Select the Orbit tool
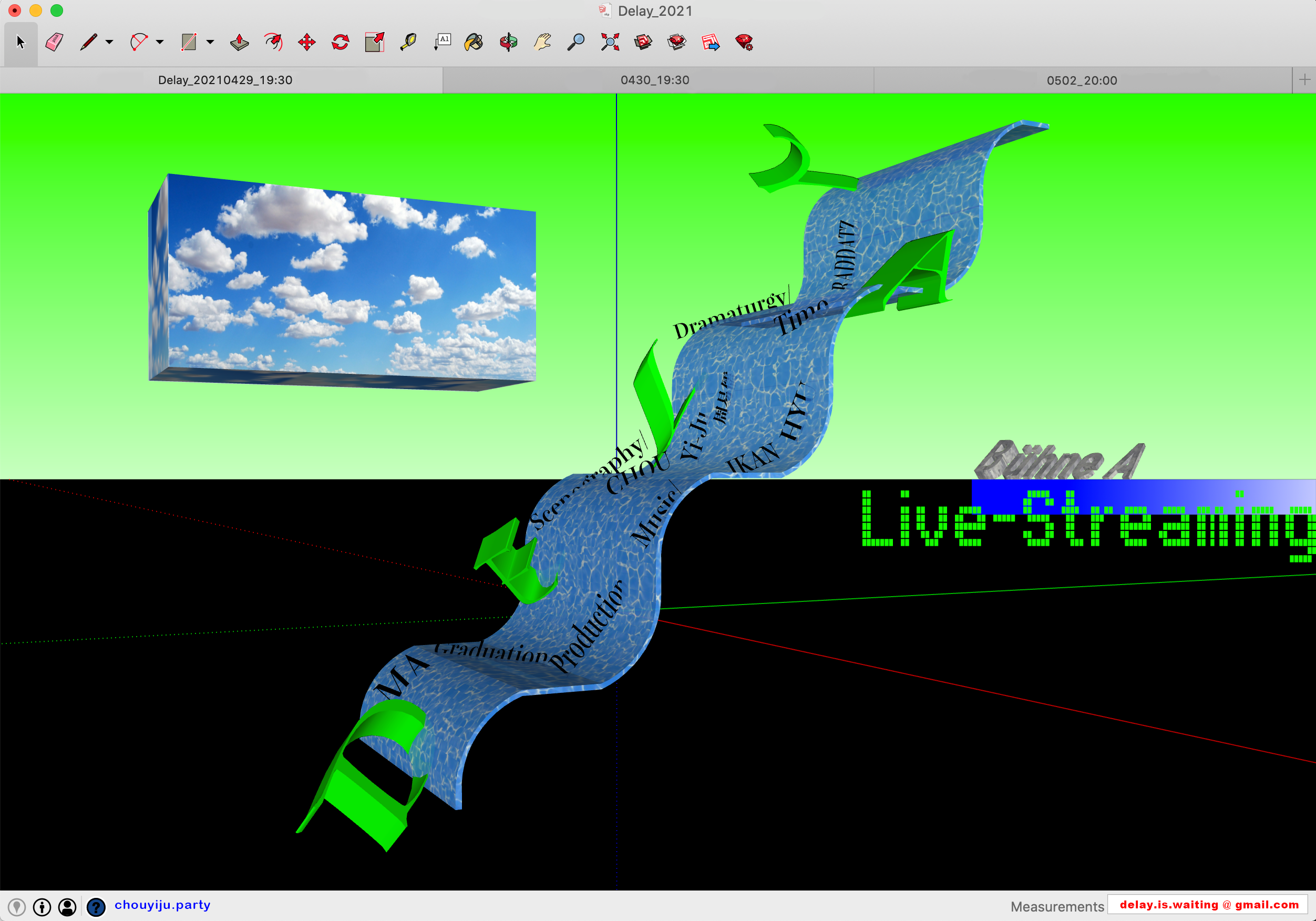Screen dimensions: 1316x921 pos(508,42)
